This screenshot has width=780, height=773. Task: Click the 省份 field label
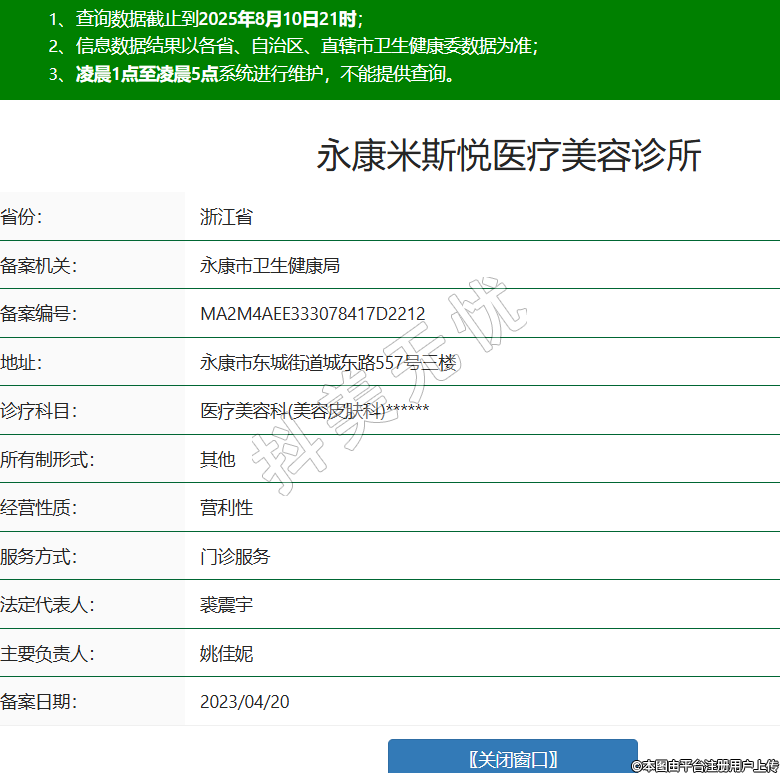click(22, 217)
